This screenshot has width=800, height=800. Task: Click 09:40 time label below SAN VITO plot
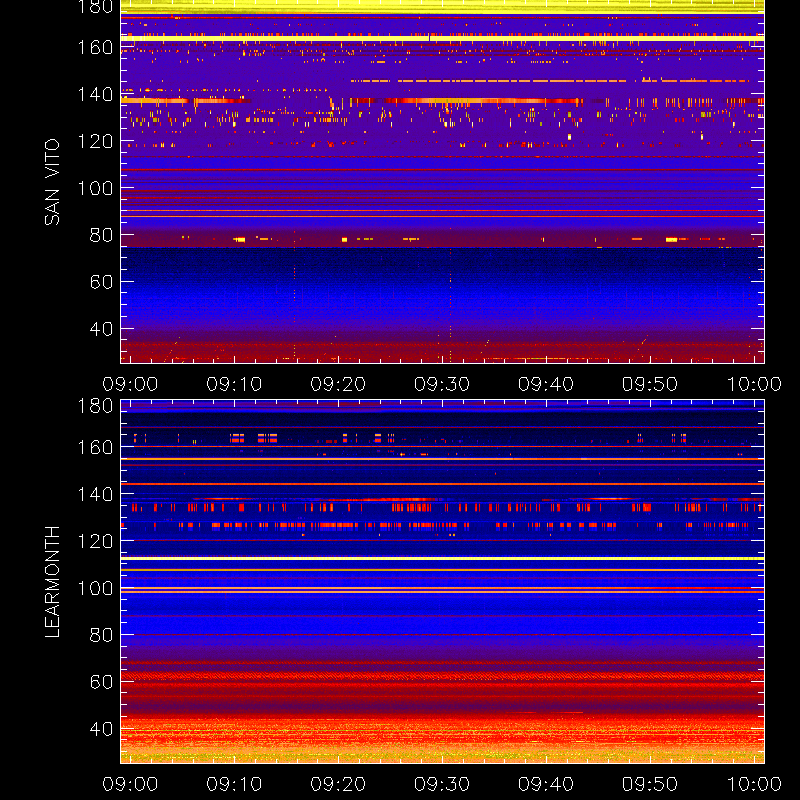[x=546, y=384]
